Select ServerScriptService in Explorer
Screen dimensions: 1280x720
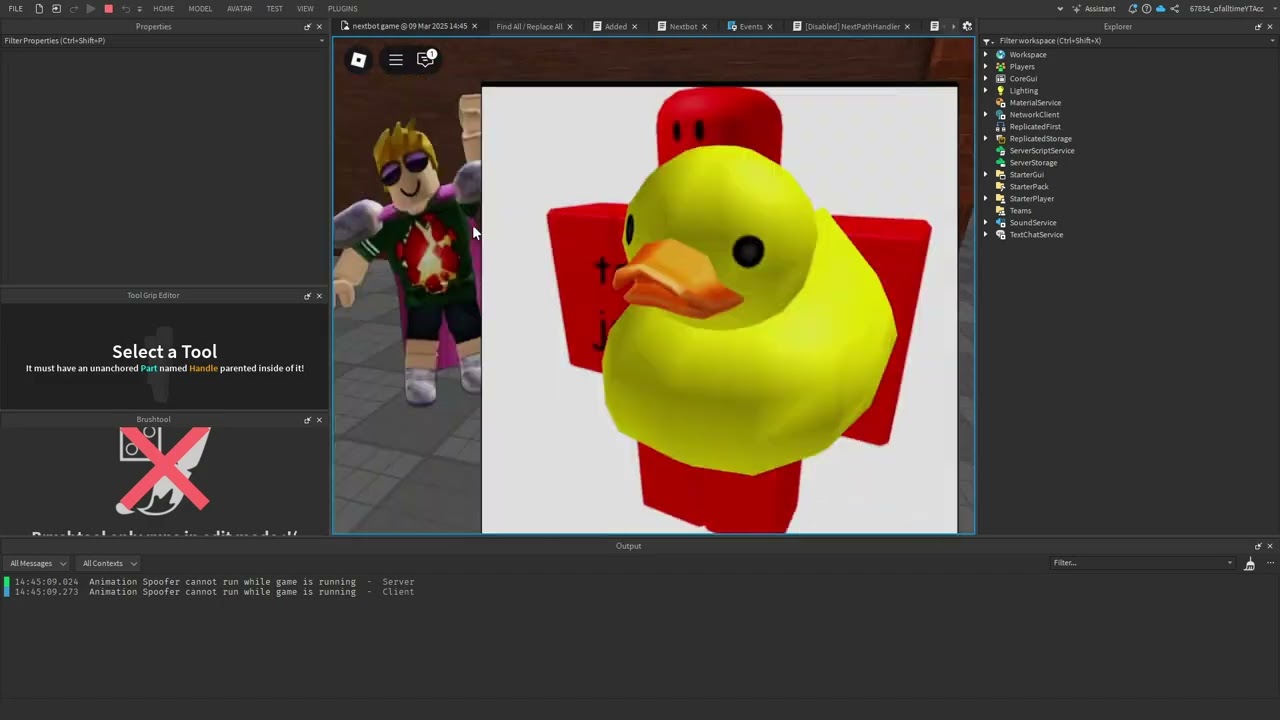click(1042, 151)
